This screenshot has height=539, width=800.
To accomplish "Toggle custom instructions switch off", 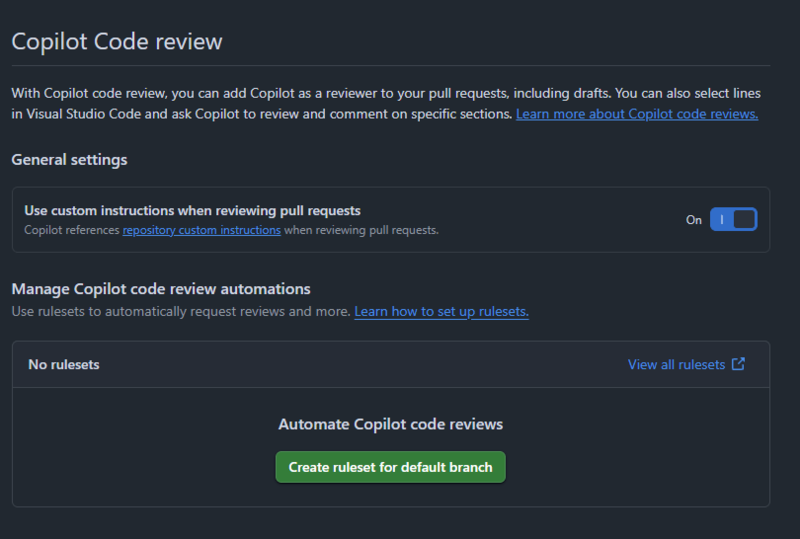I will 733,219.
